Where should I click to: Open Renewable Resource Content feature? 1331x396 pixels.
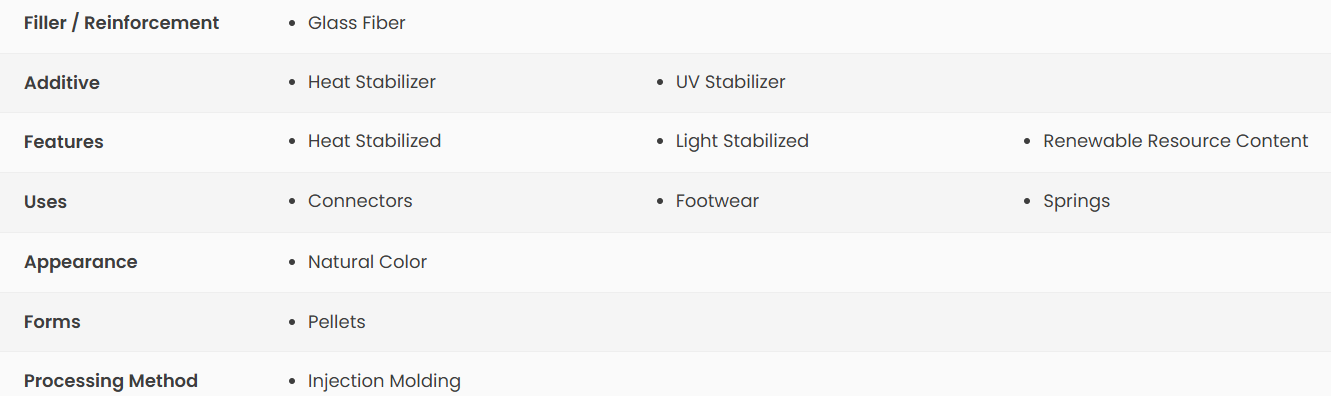pyautogui.click(x=1176, y=141)
